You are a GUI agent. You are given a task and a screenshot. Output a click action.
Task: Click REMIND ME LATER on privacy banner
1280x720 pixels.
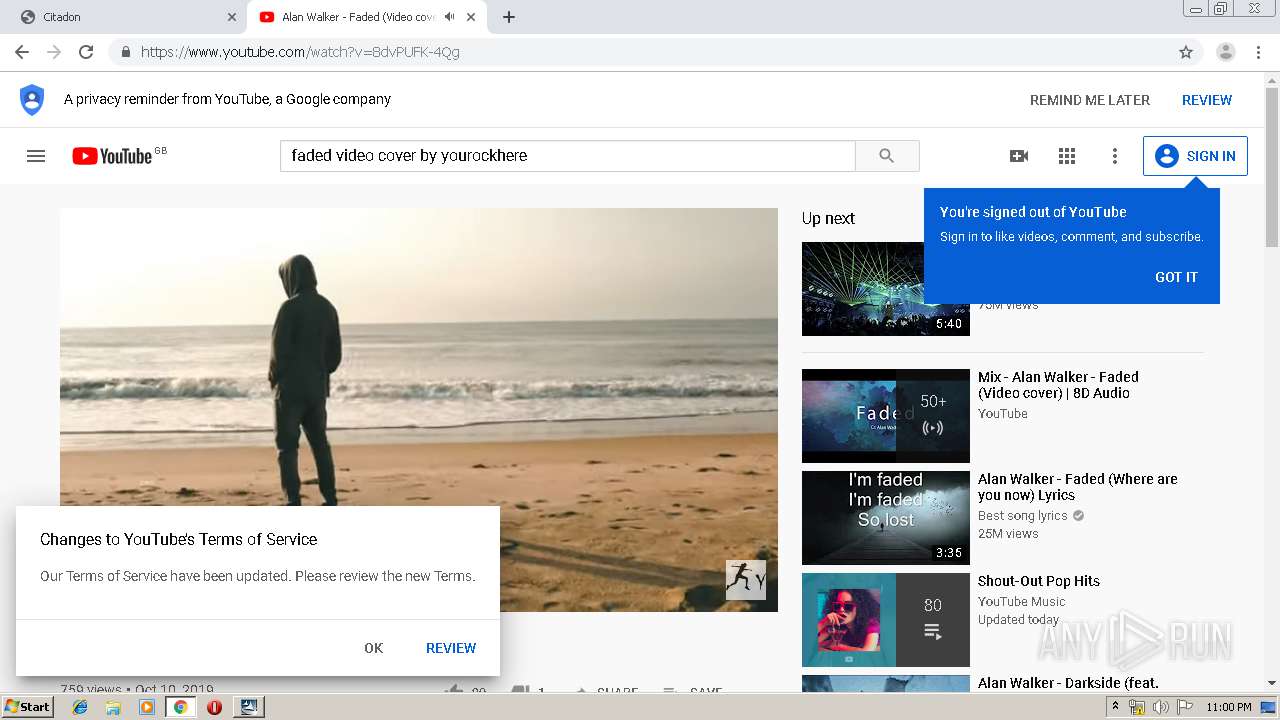pyautogui.click(x=1090, y=100)
